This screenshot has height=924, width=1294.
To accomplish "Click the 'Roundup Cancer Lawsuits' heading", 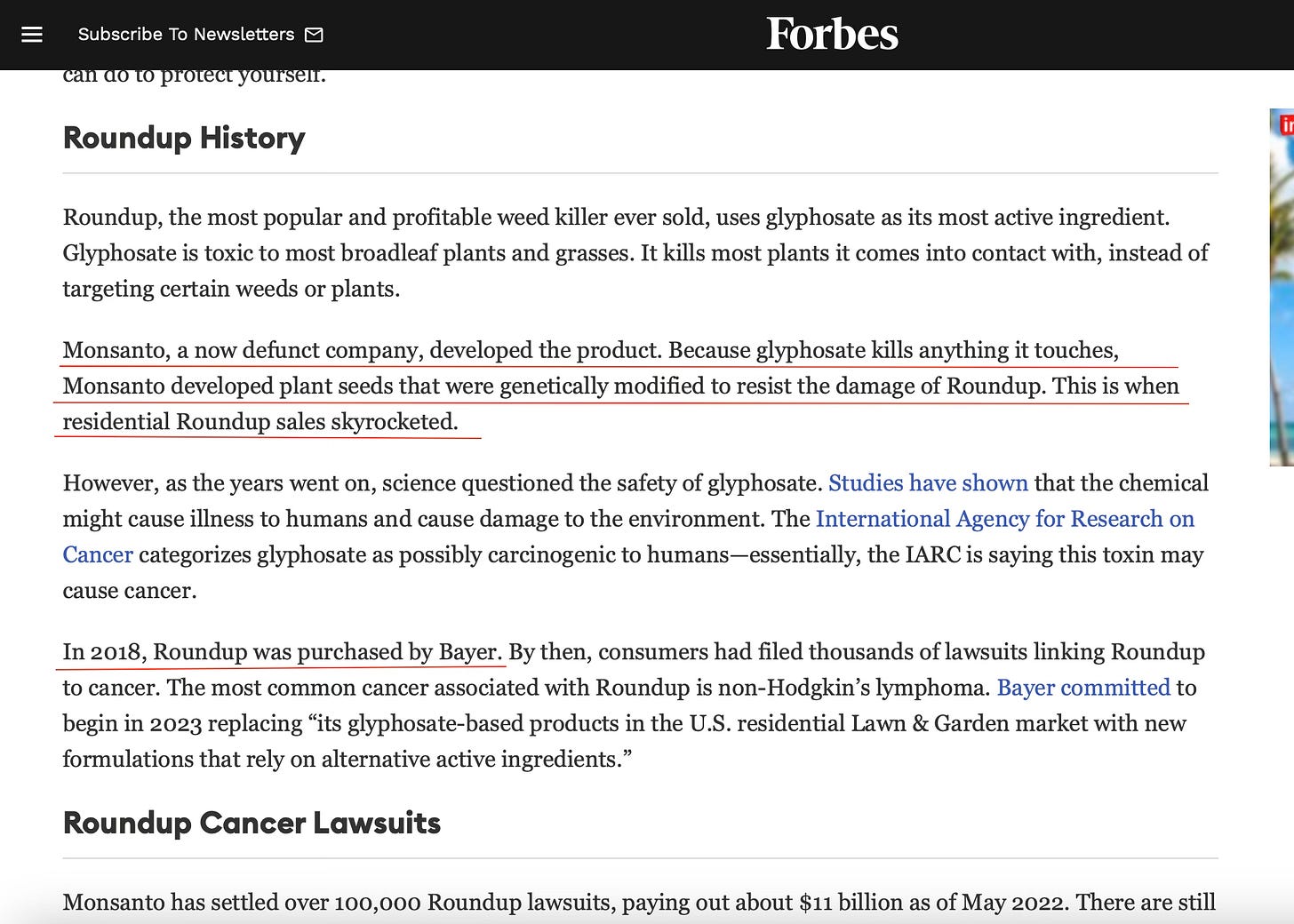I will point(252,823).
